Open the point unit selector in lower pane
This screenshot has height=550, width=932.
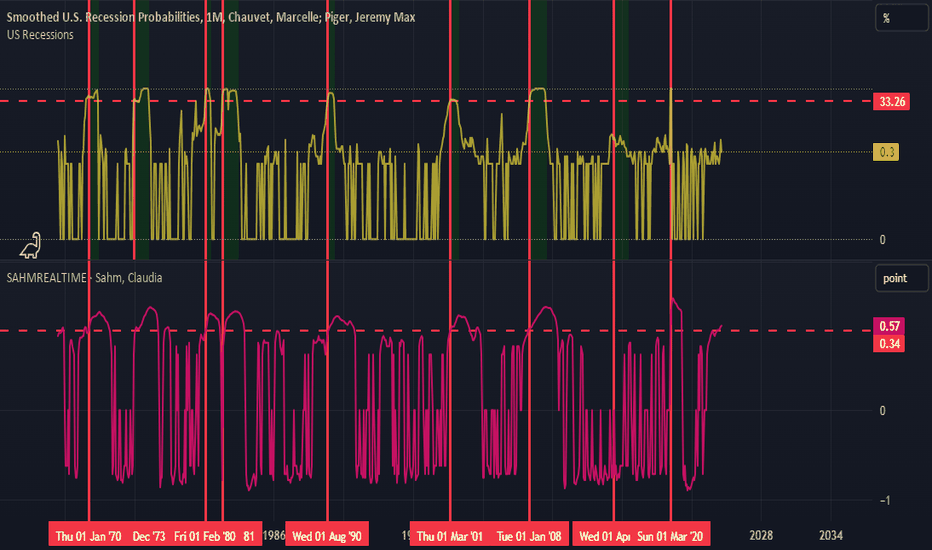click(x=901, y=278)
